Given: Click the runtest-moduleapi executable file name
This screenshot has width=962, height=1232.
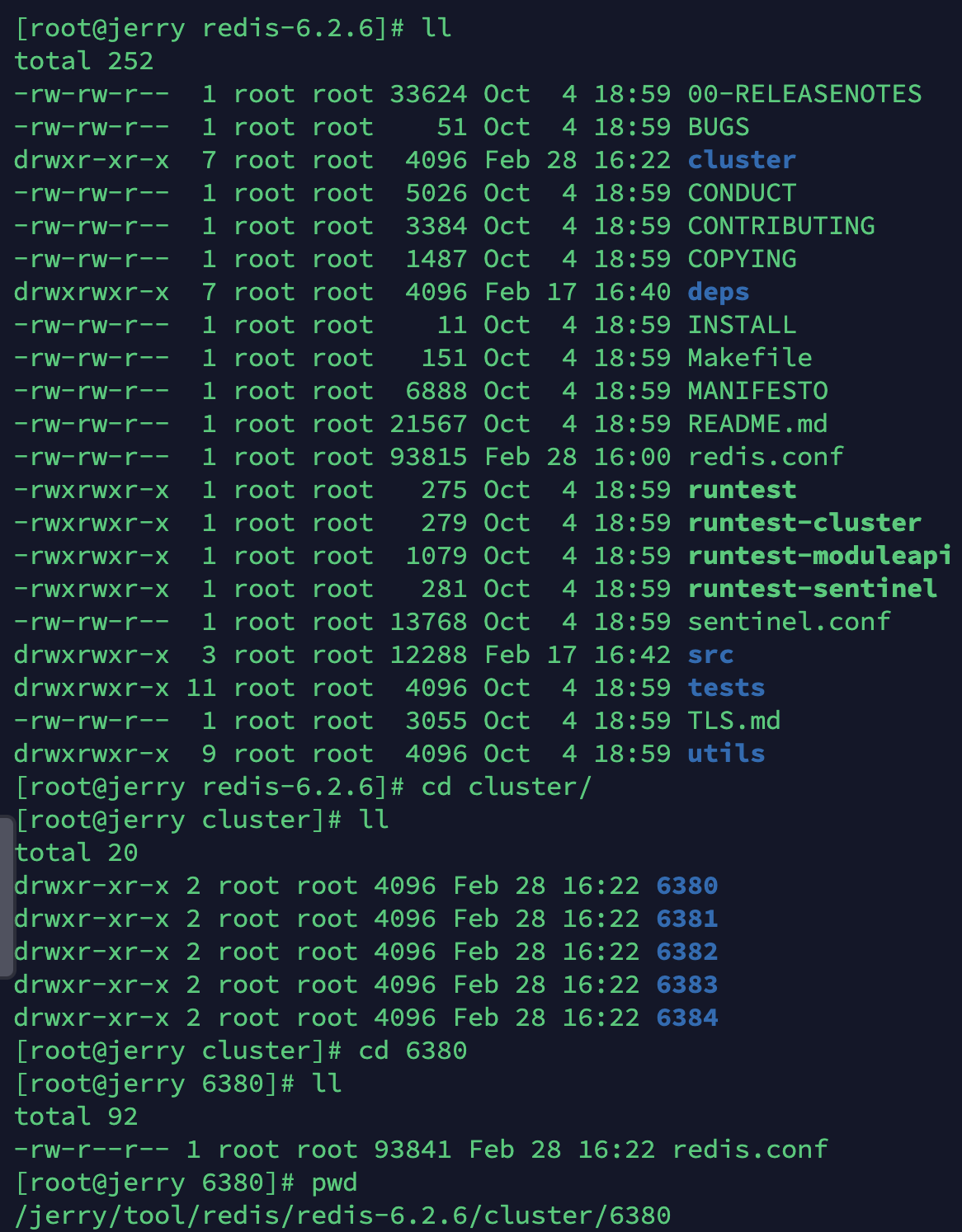Looking at the screenshot, I should coord(819,556).
